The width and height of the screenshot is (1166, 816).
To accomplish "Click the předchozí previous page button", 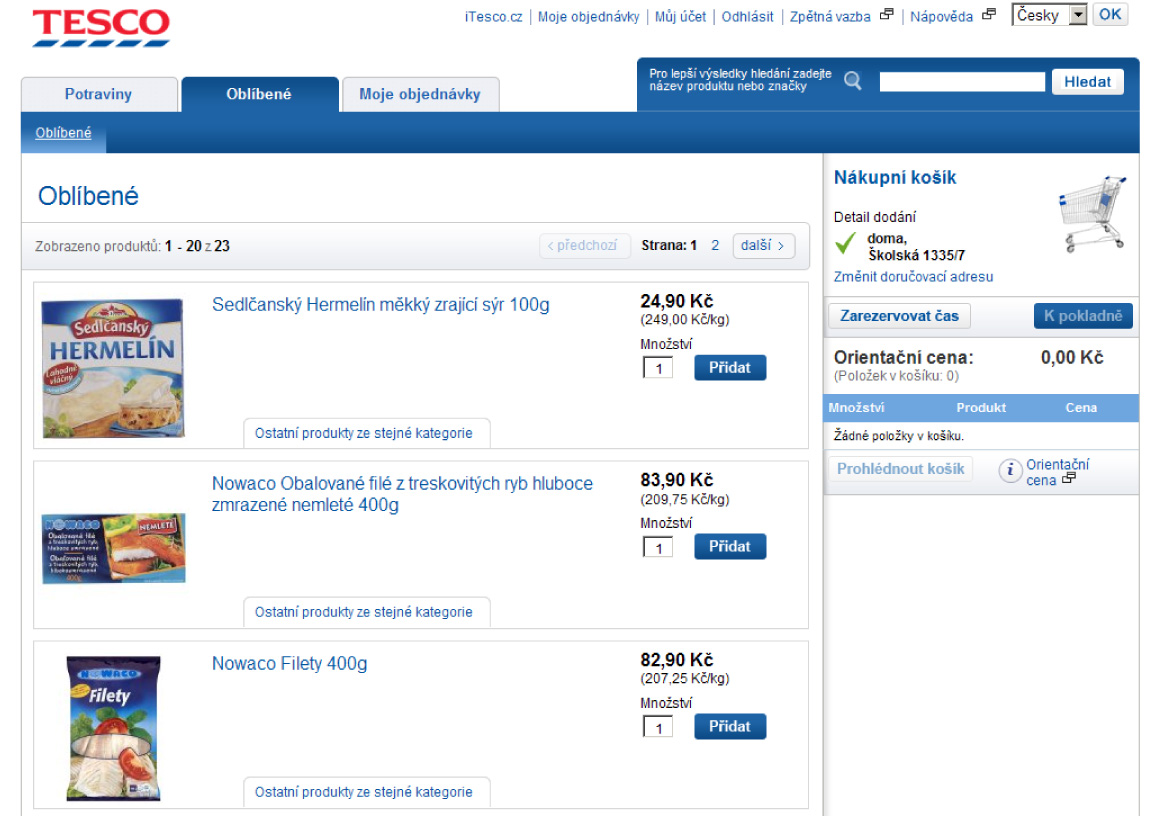I will (584, 245).
